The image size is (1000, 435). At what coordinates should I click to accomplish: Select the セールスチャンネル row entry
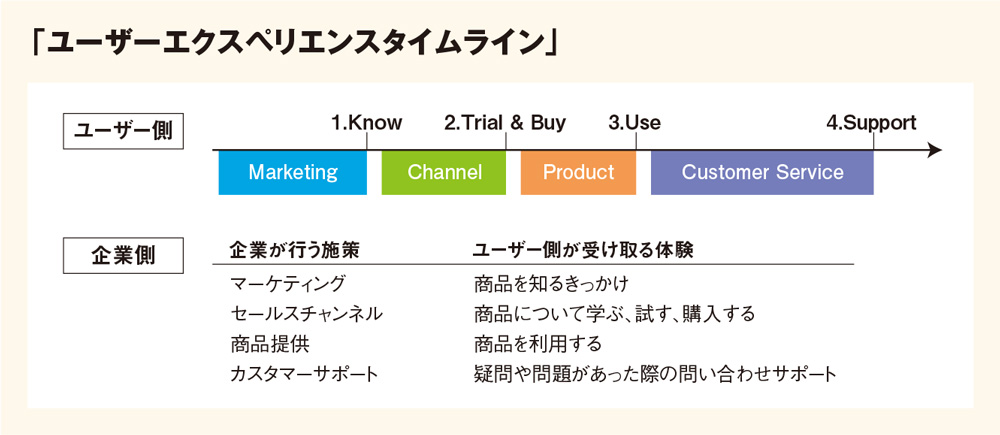[x=307, y=314]
